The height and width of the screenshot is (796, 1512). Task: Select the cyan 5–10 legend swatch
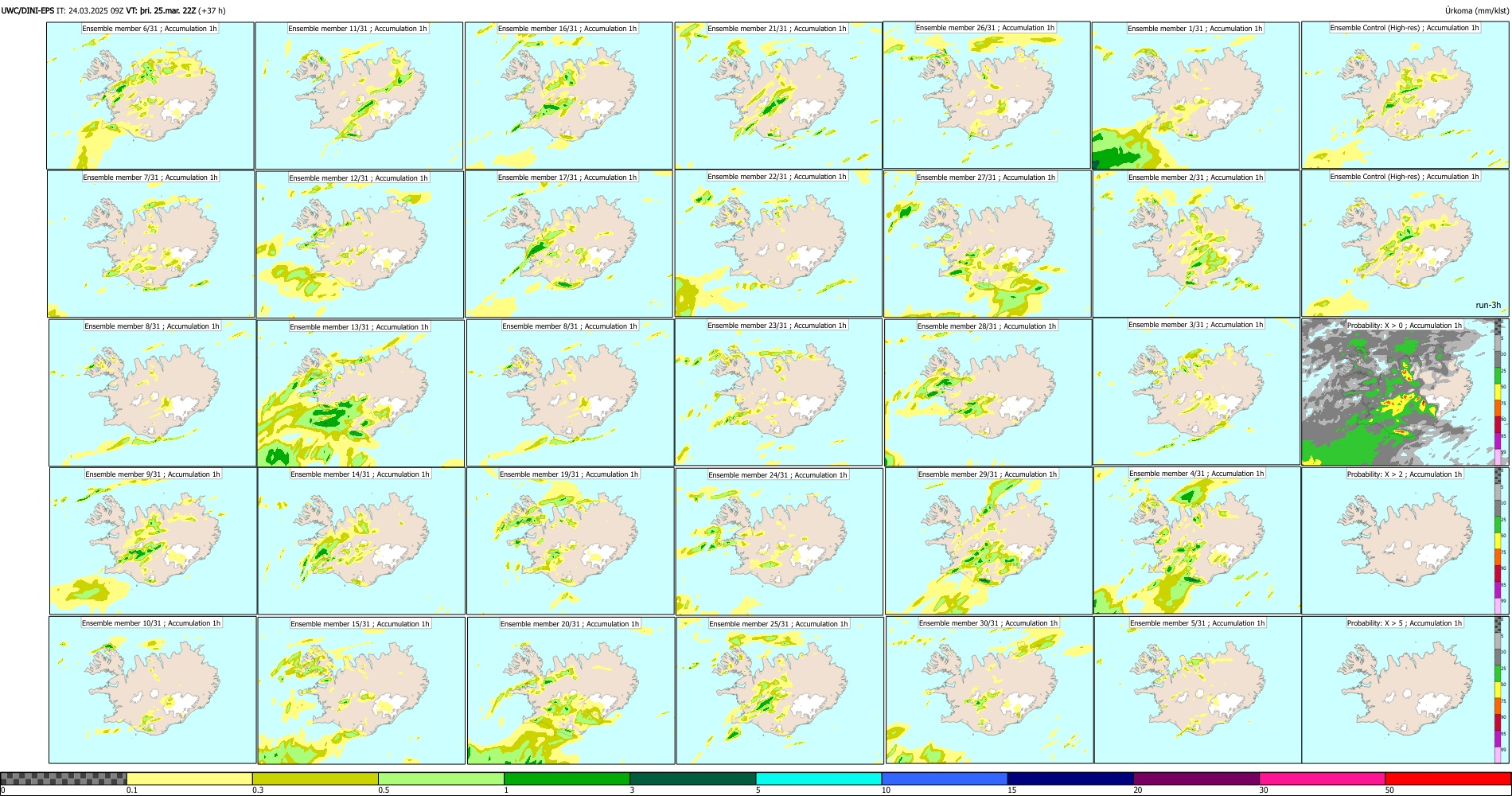click(819, 778)
